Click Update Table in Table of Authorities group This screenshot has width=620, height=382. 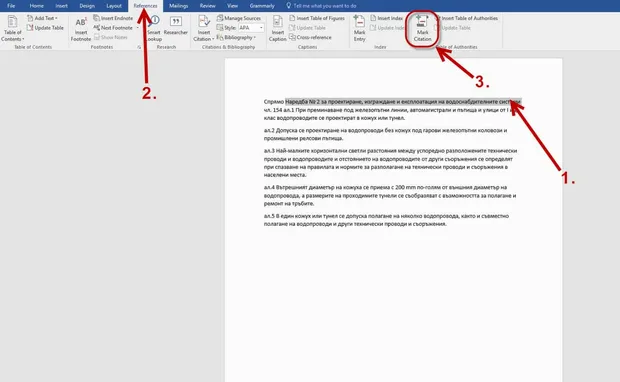453,28
